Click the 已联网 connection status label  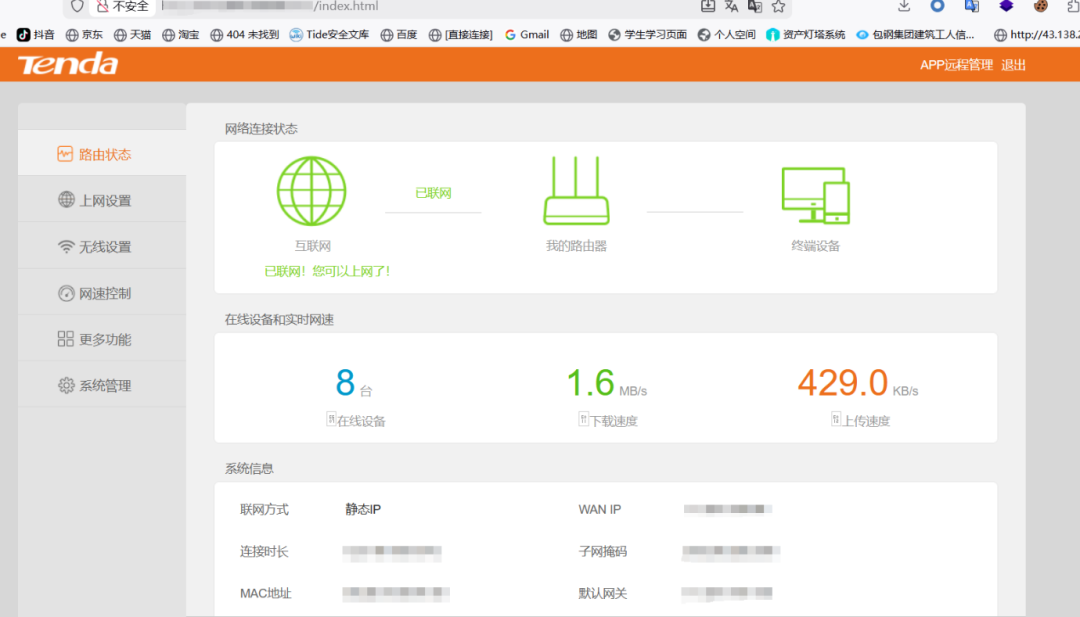[x=433, y=194]
